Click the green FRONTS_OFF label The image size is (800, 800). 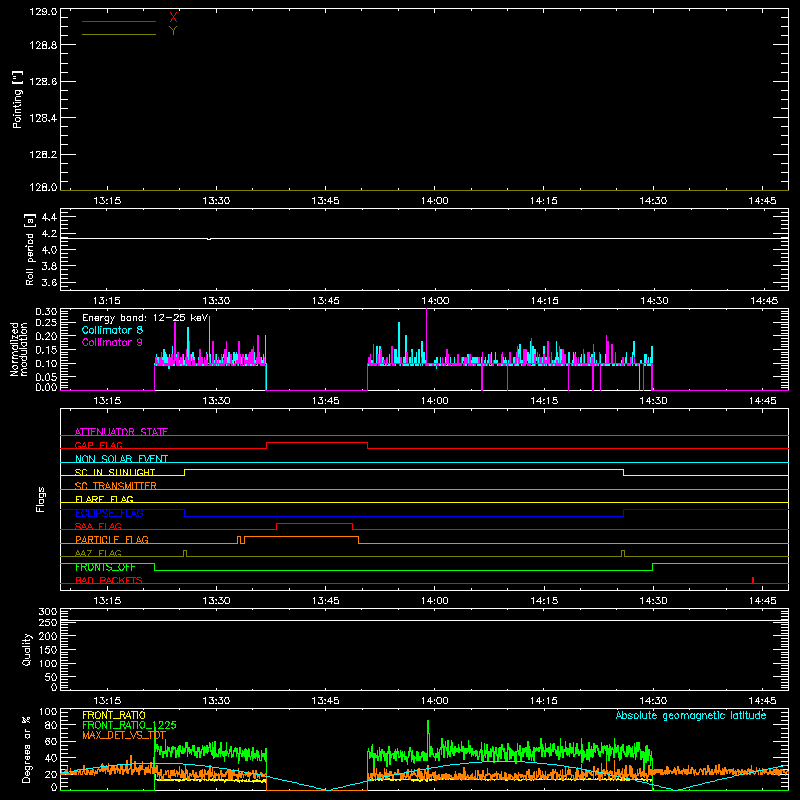click(105, 567)
